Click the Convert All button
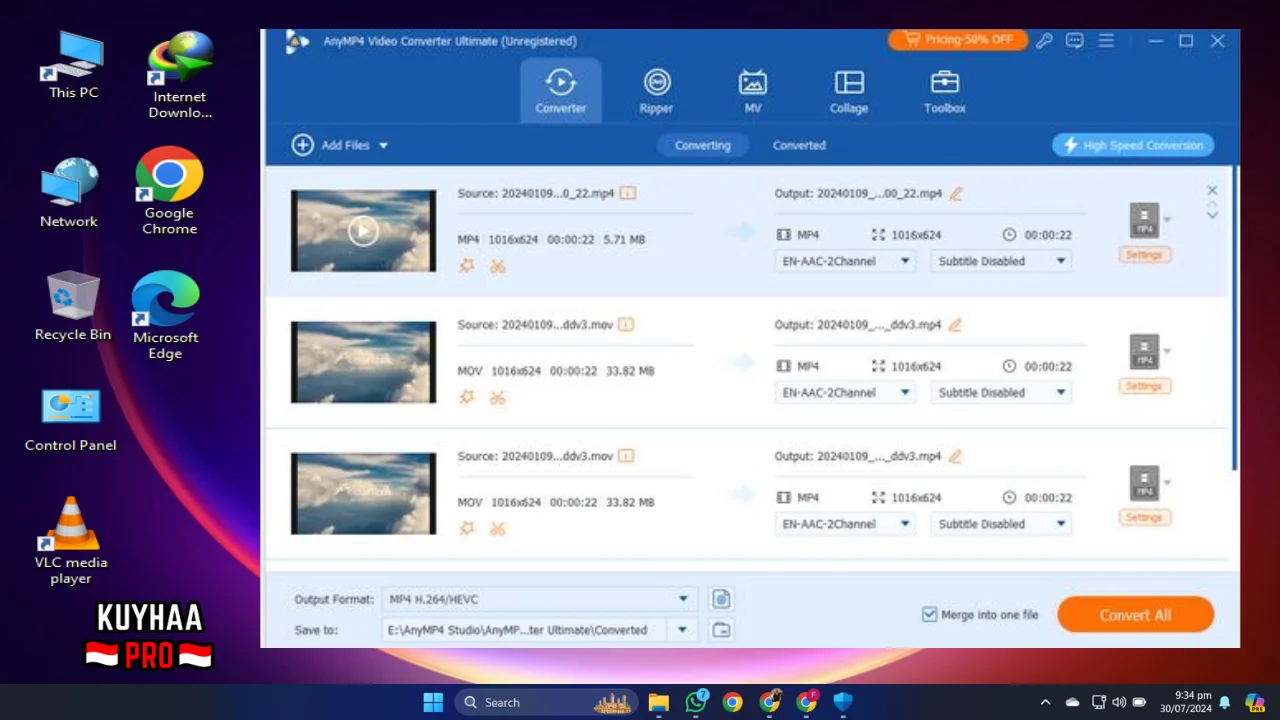The height and width of the screenshot is (720, 1280). 1135,615
